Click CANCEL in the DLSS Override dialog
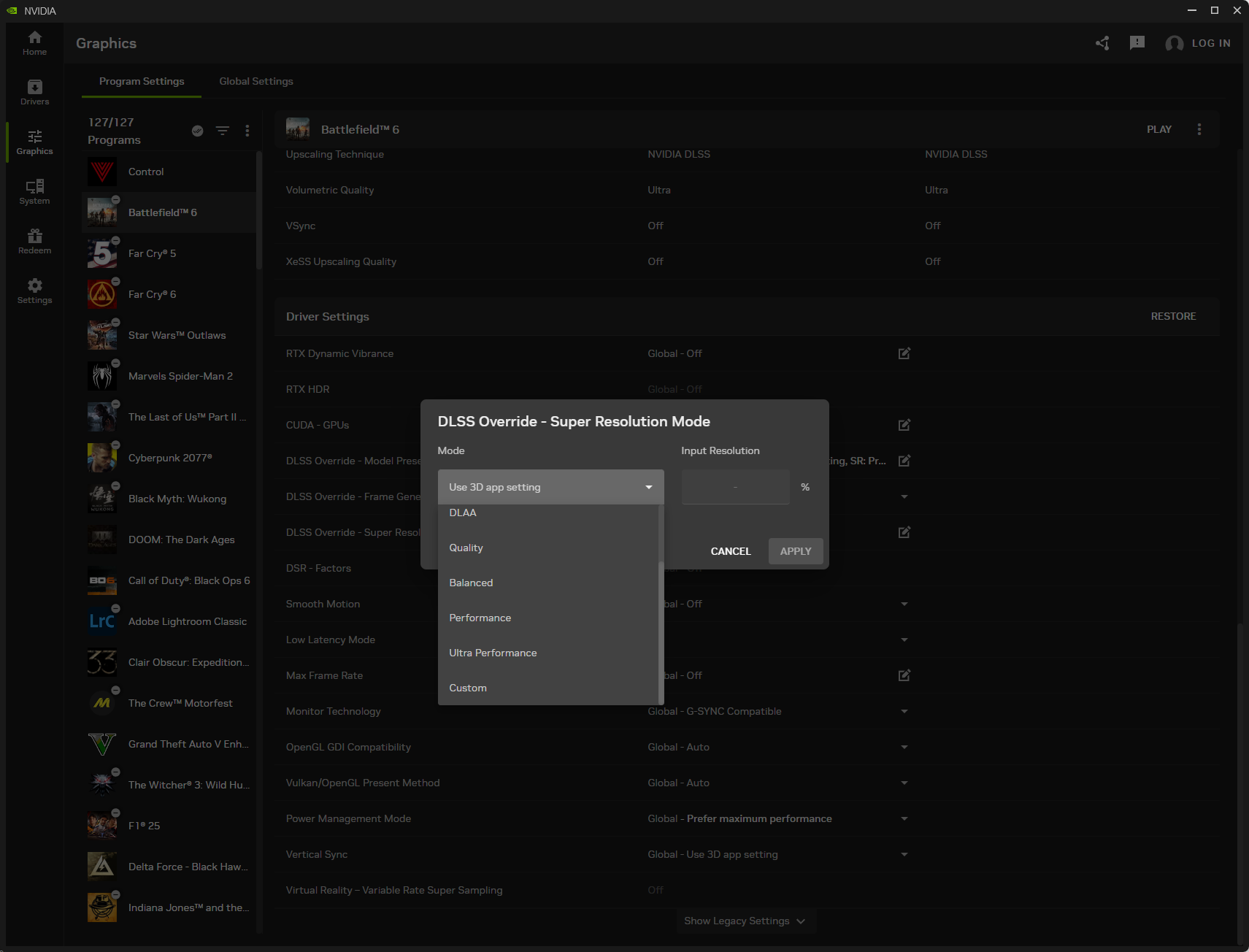1249x952 pixels. coord(730,551)
